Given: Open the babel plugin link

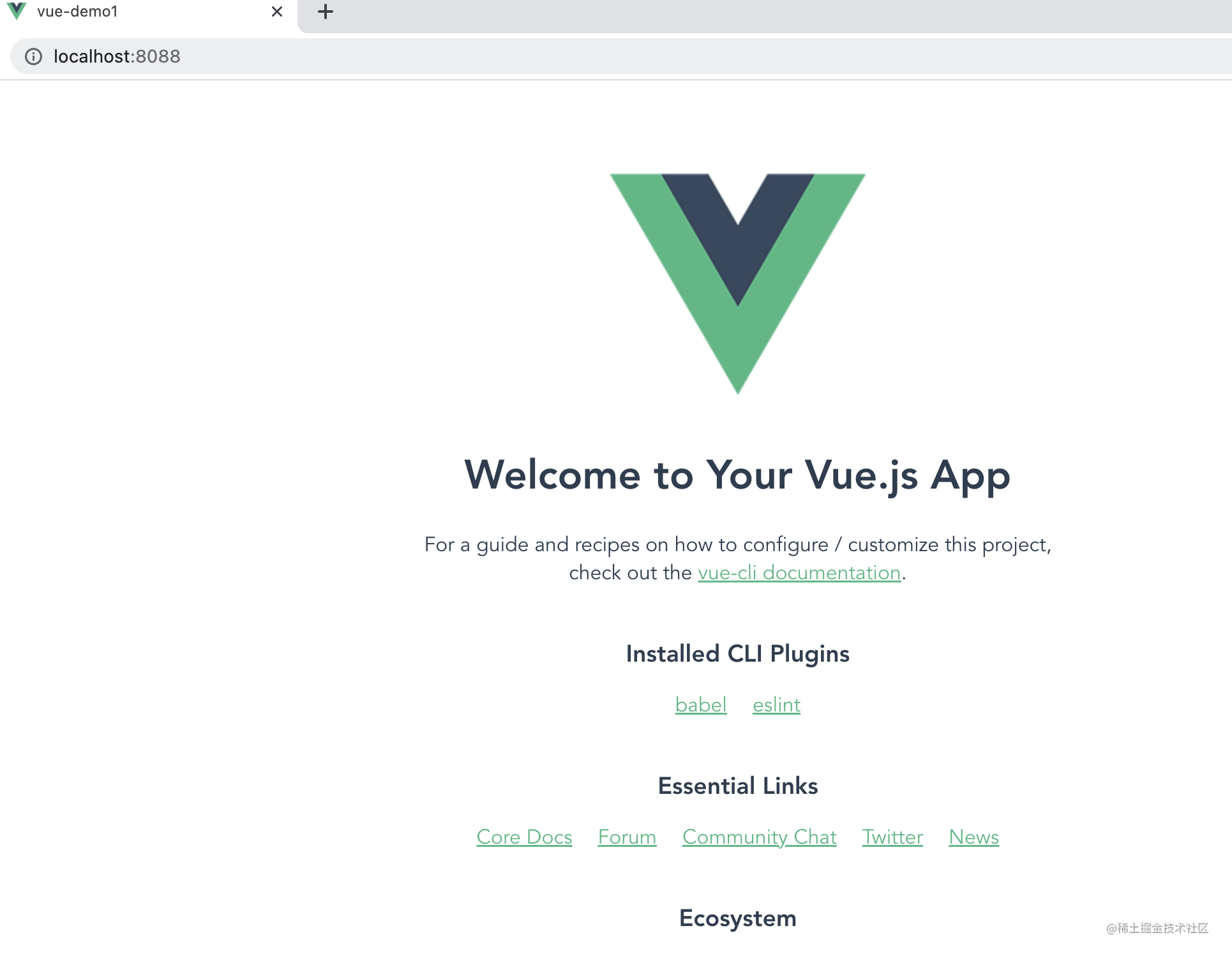Looking at the screenshot, I should coord(701,705).
